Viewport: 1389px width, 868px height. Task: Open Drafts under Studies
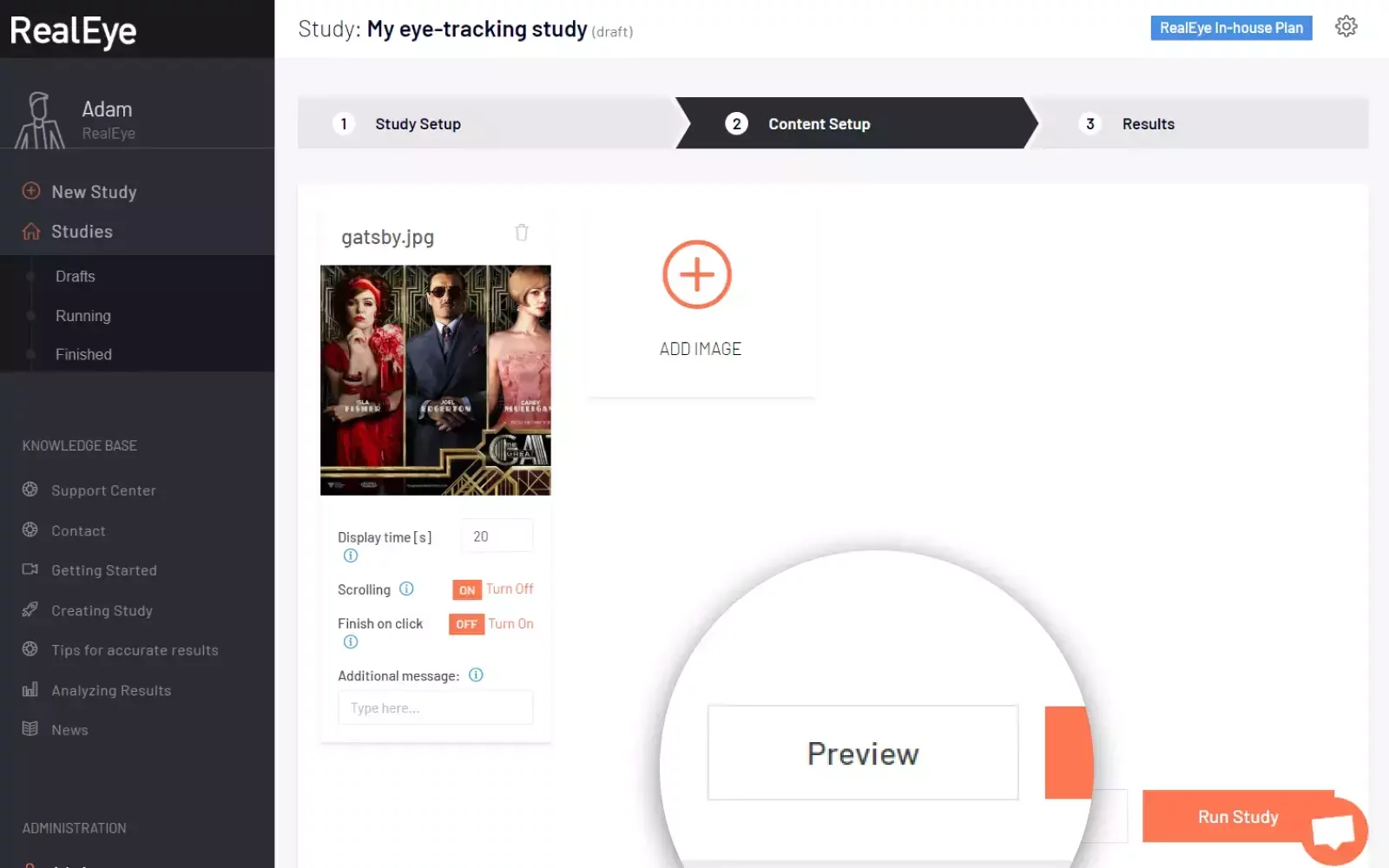[76, 277]
